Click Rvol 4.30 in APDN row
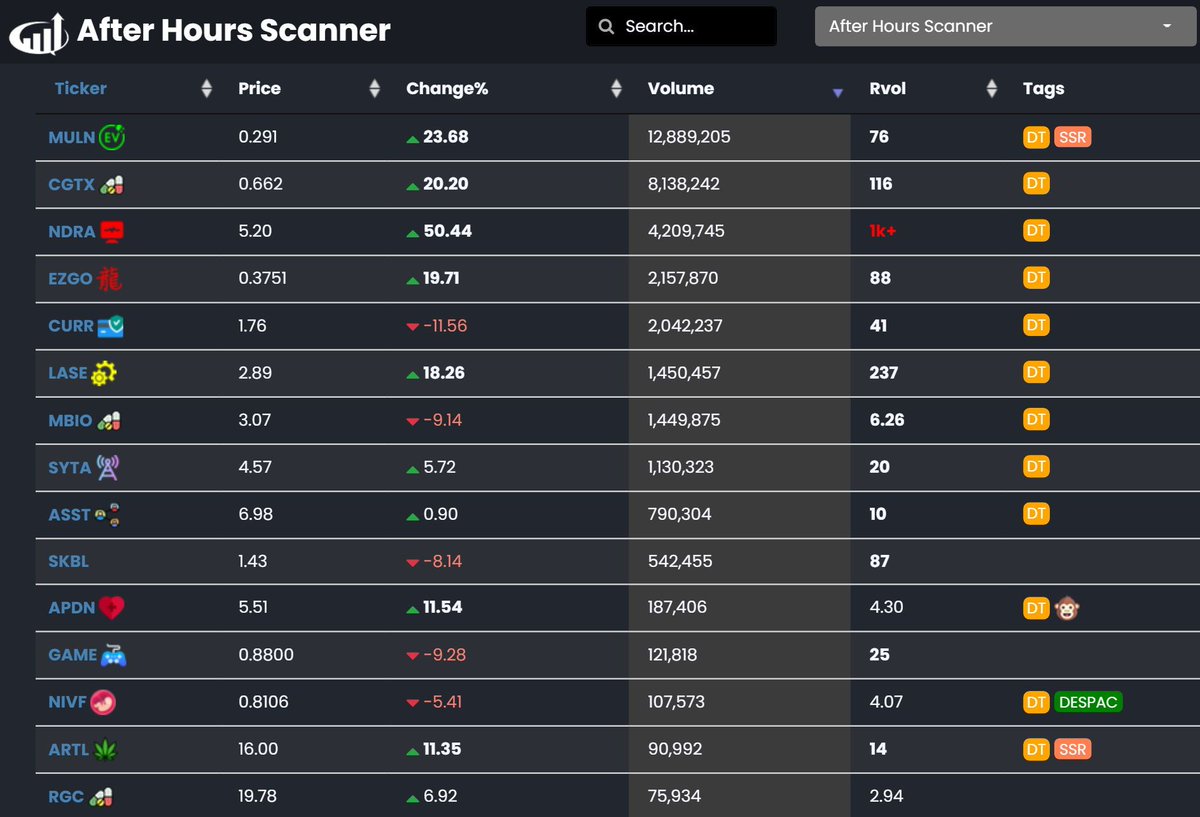The width and height of the screenshot is (1200, 817). (886, 608)
